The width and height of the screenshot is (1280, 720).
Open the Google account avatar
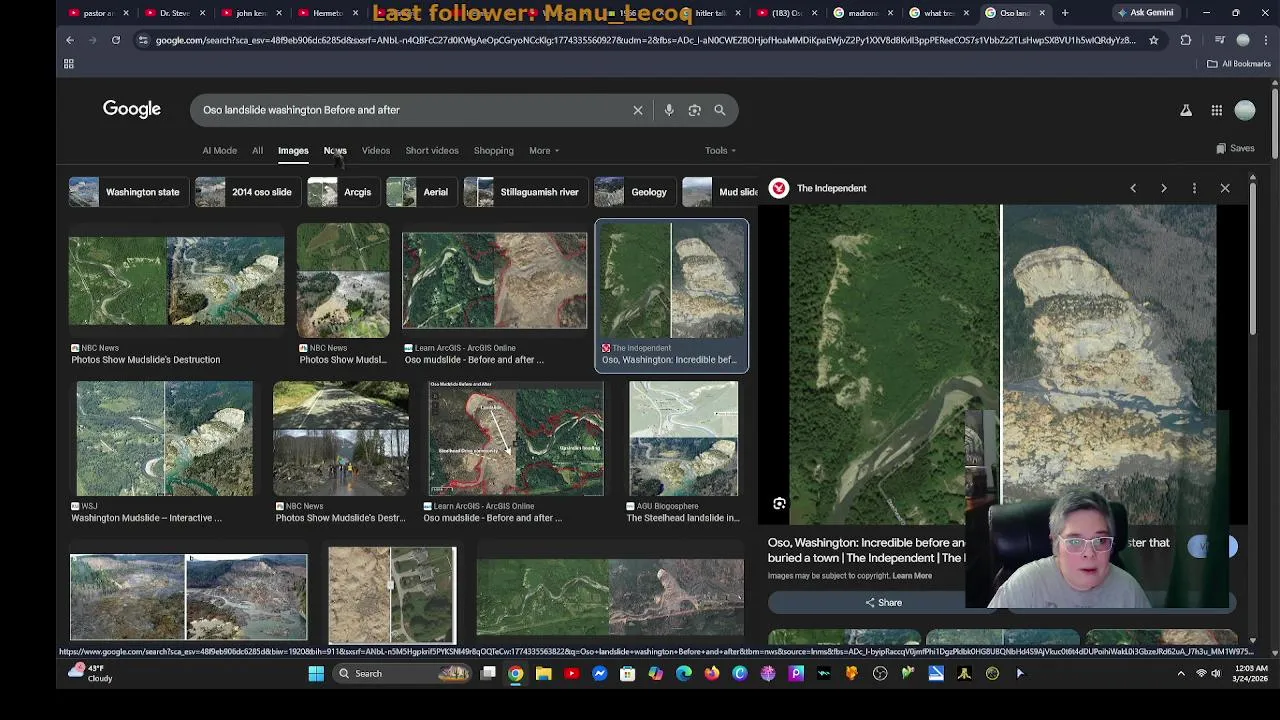(x=1245, y=110)
